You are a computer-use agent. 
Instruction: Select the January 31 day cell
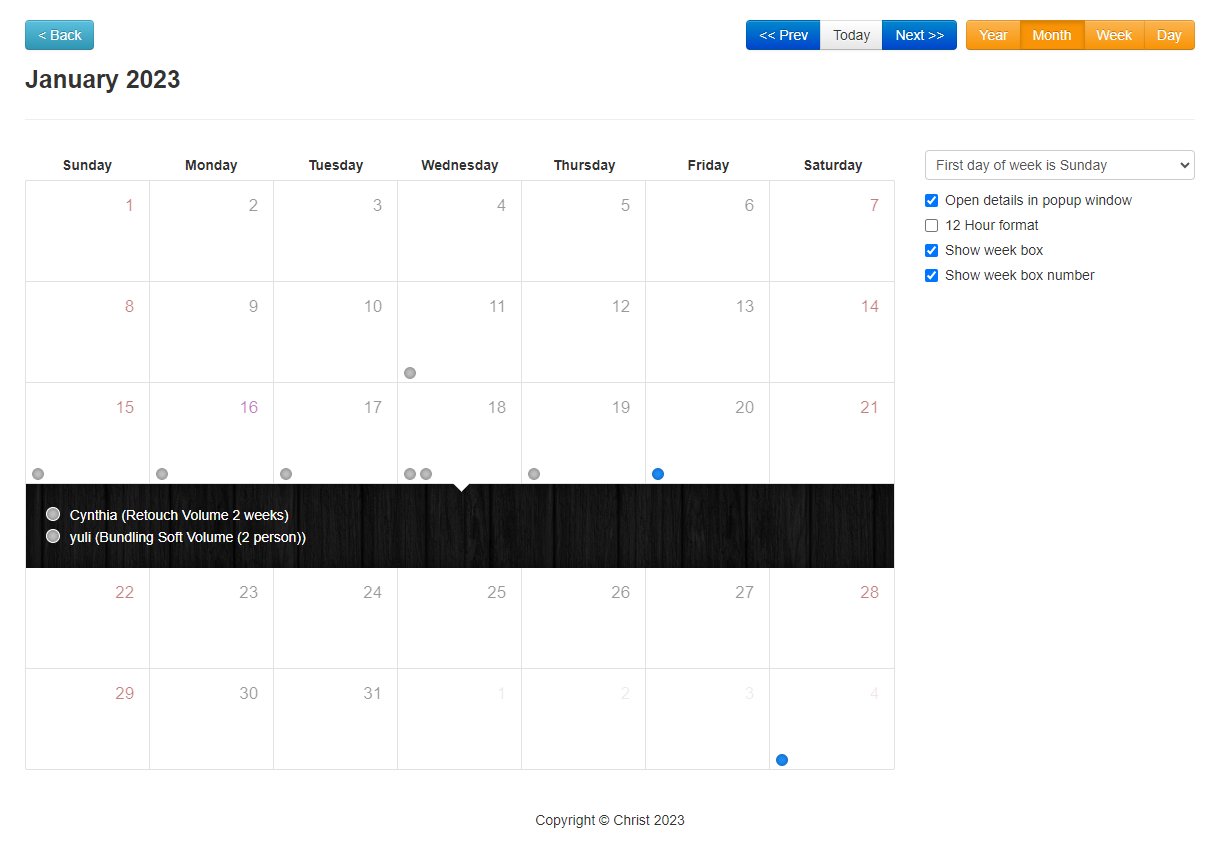pyautogui.click(x=336, y=719)
